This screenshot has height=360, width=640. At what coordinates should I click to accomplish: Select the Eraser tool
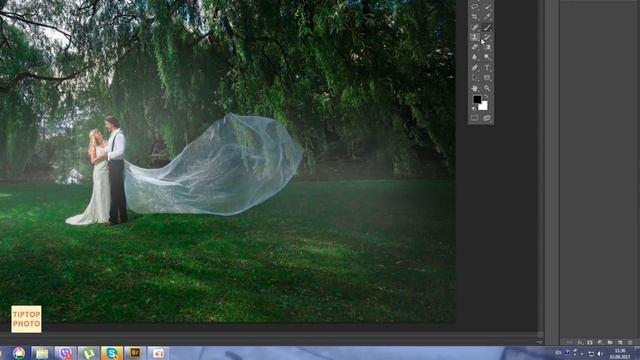(x=475, y=47)
